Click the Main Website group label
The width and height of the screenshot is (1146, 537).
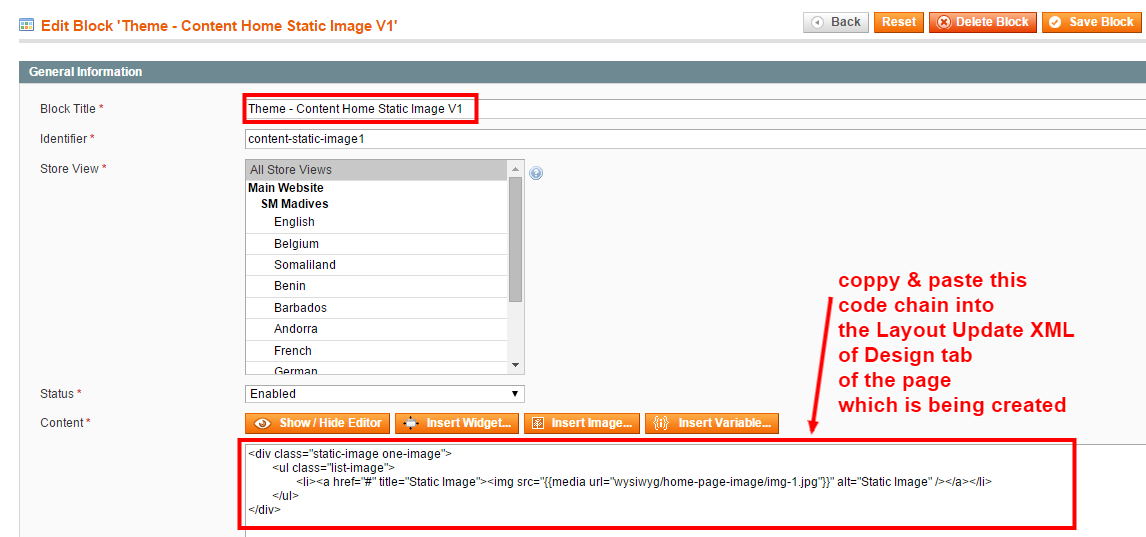tap(286, 188)
